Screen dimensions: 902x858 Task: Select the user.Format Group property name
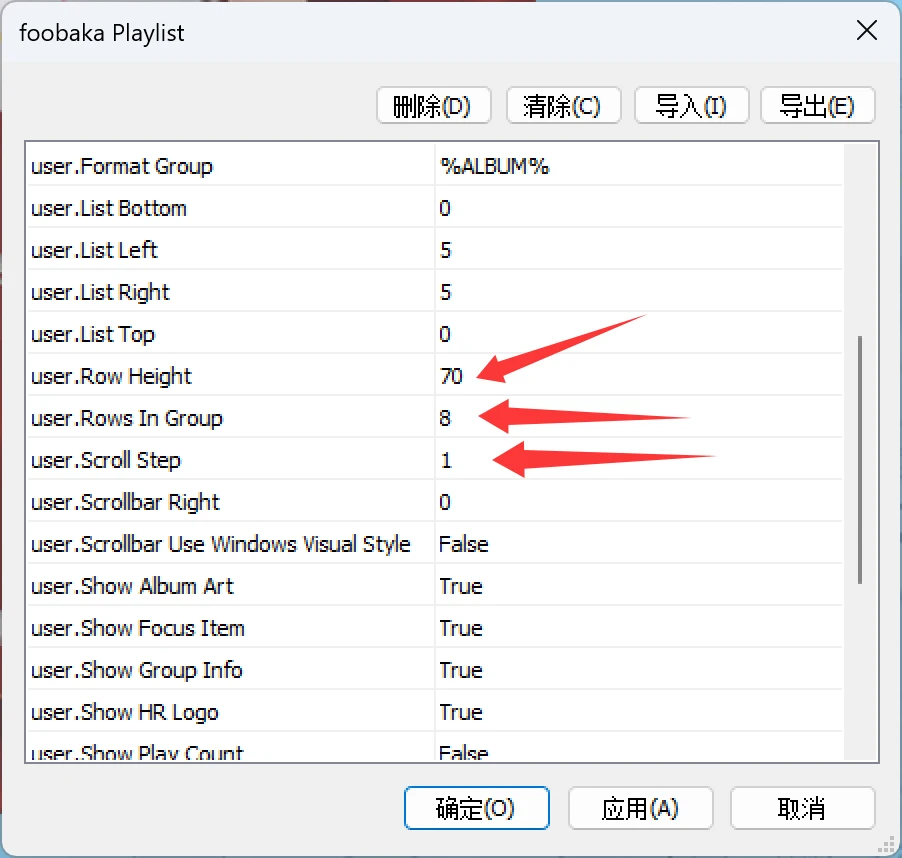pos(122,166)
